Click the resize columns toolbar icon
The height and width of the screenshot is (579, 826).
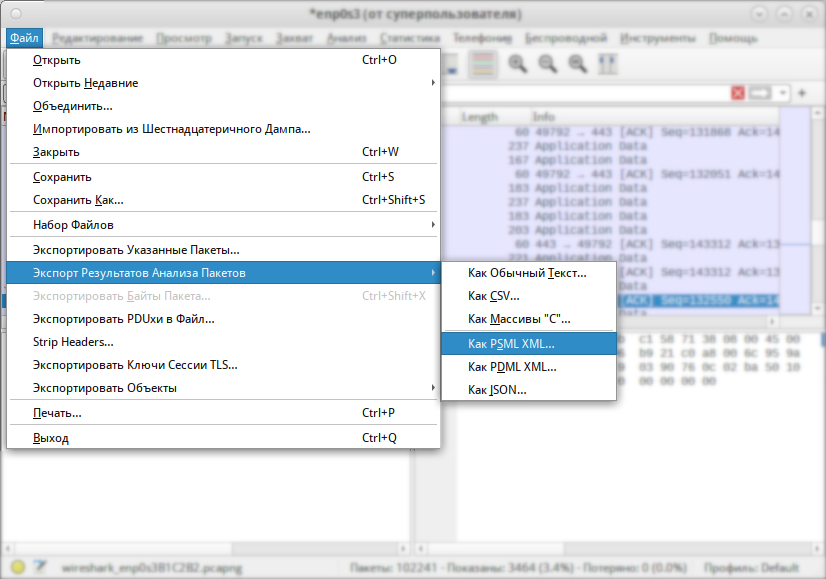(x=607, y=64)
